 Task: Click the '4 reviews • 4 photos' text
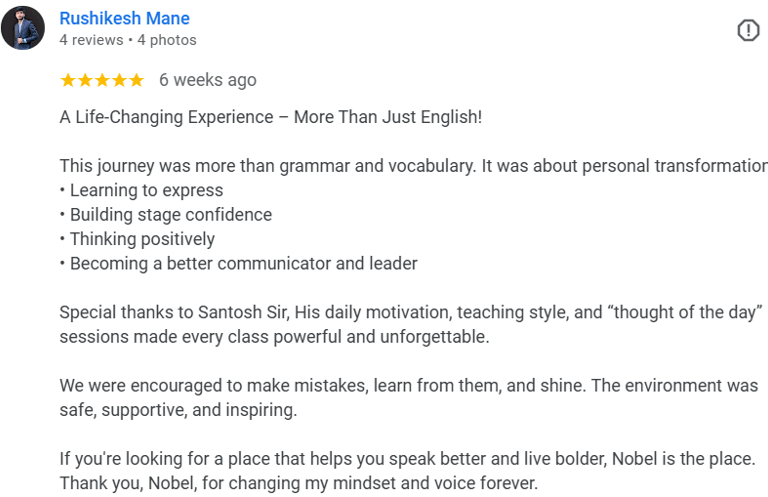pos(128,40)
